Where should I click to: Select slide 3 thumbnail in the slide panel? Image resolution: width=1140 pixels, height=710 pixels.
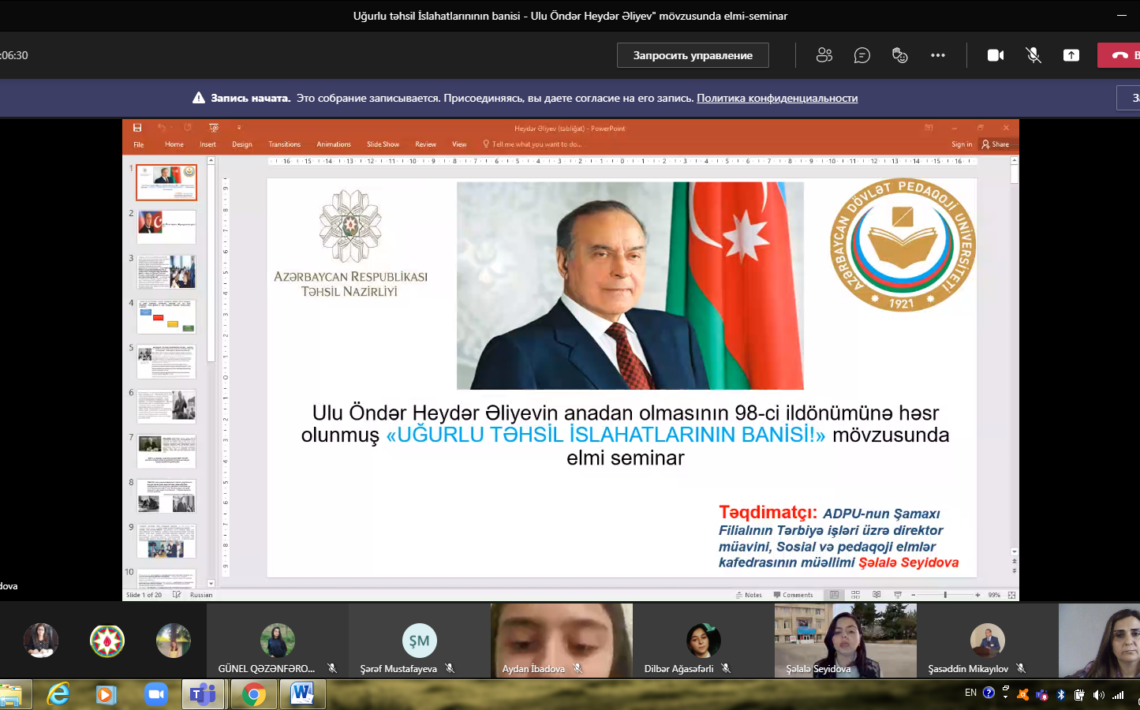click(166, 272)
